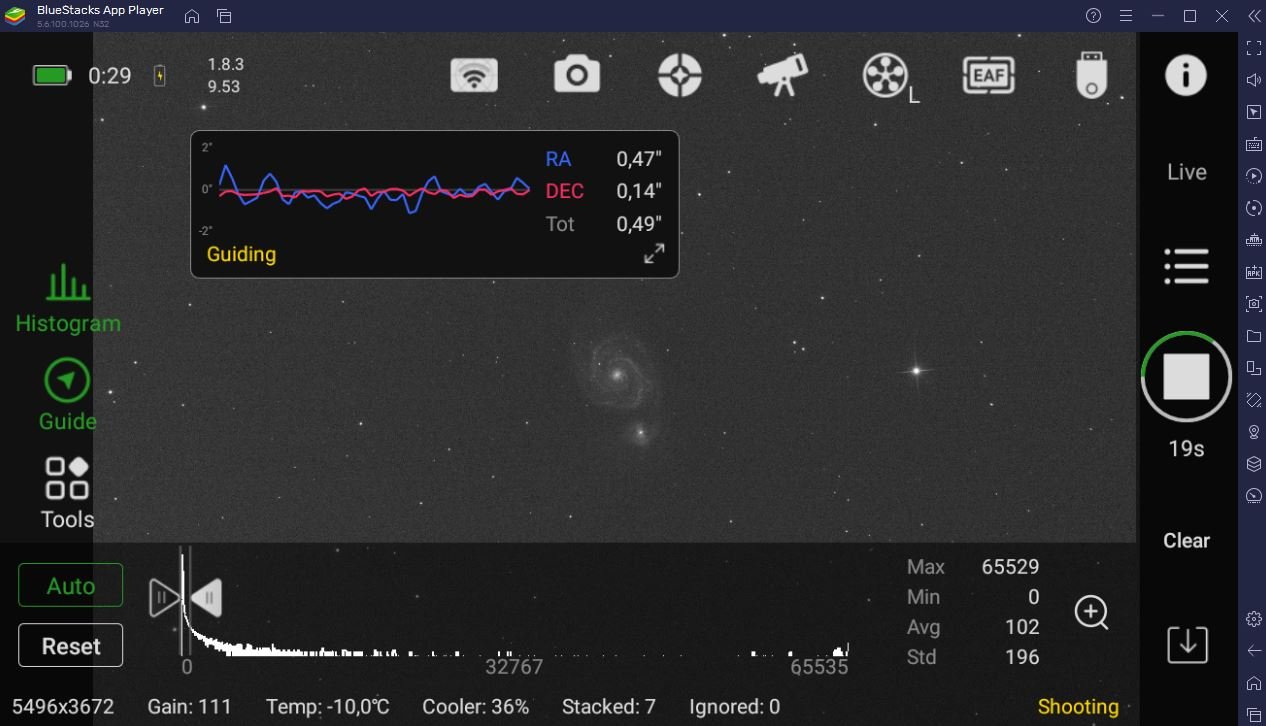
Task: Clear the current stack
Action: click(x=1187, y=540)
